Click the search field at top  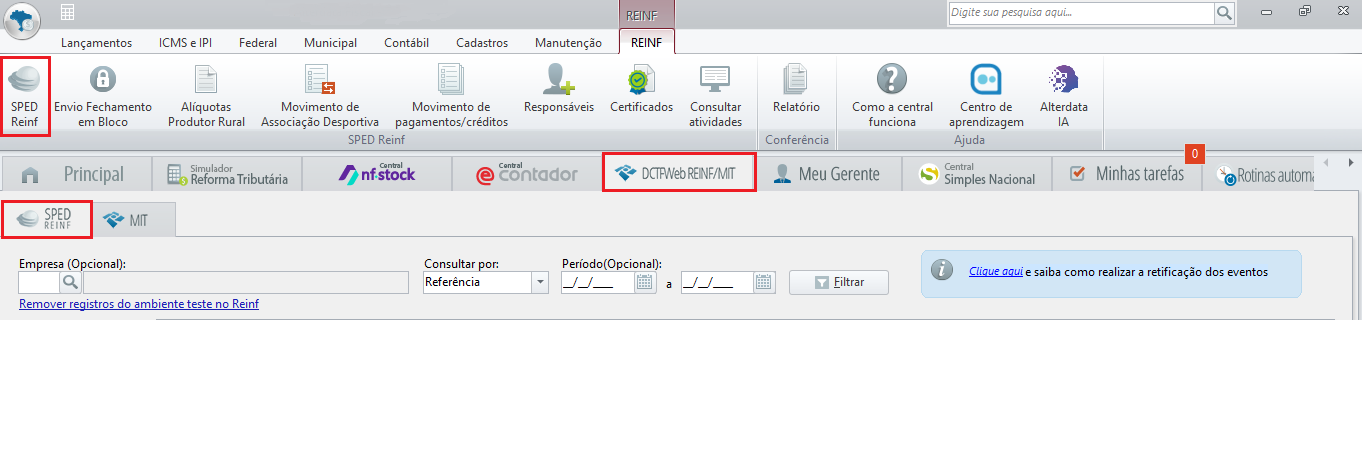tap(1081, 13)
